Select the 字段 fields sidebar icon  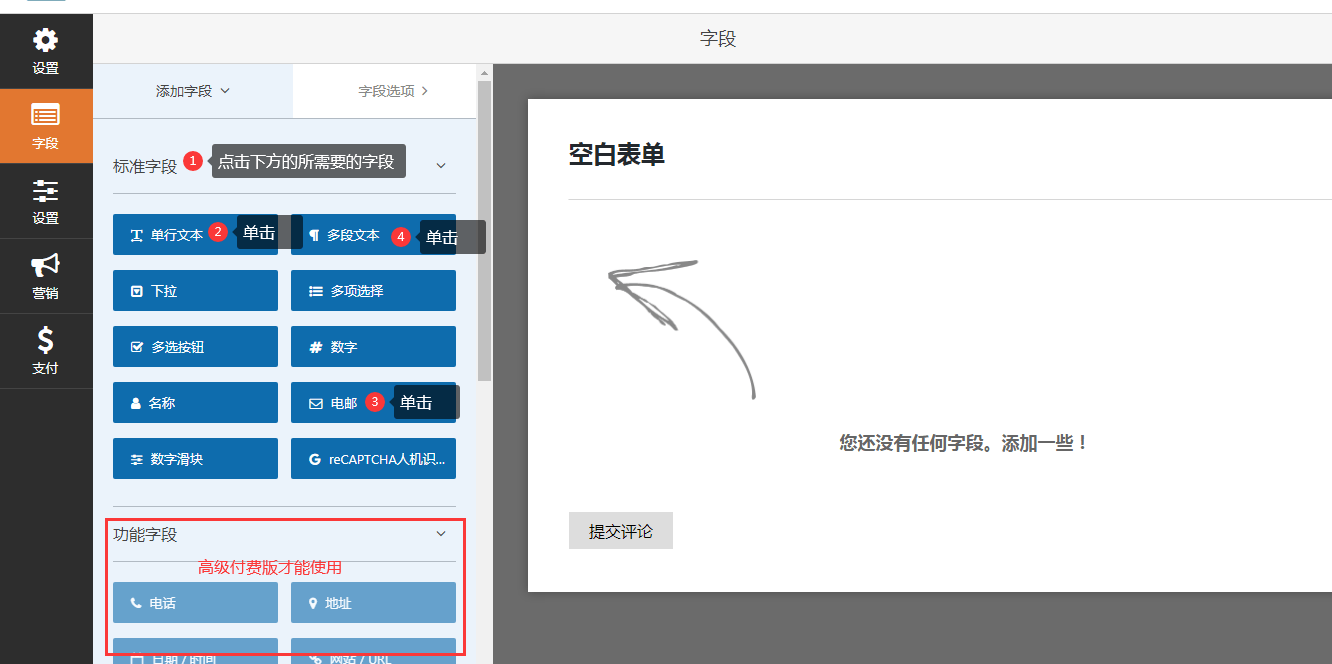[46, 126]
